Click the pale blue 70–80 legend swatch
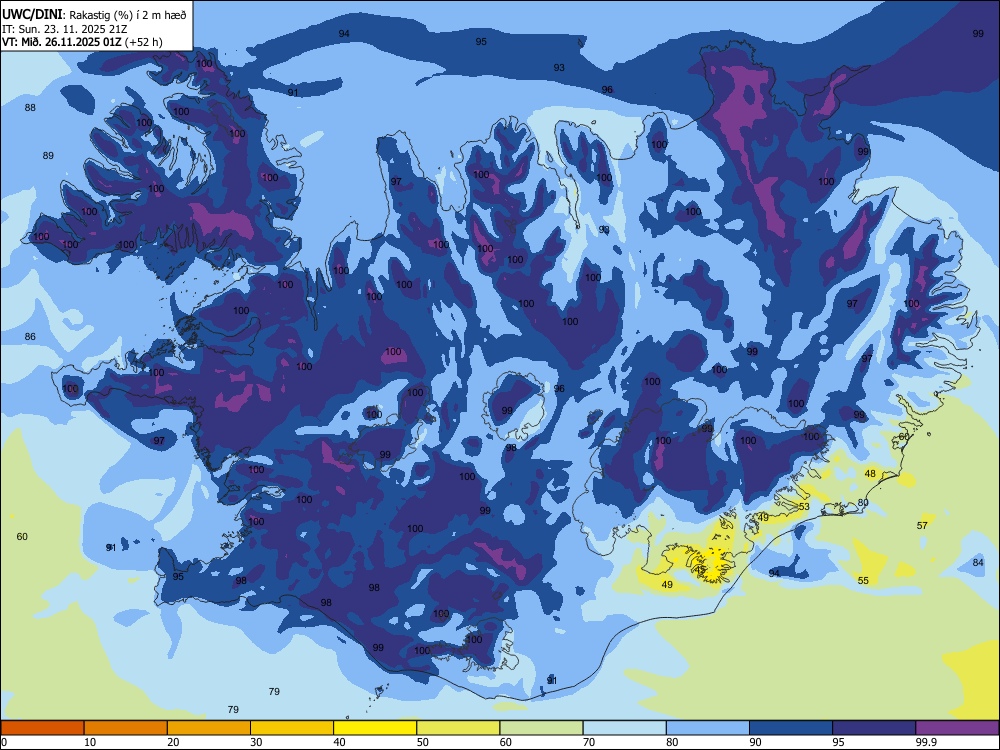1000x750 pixels. 625,728
